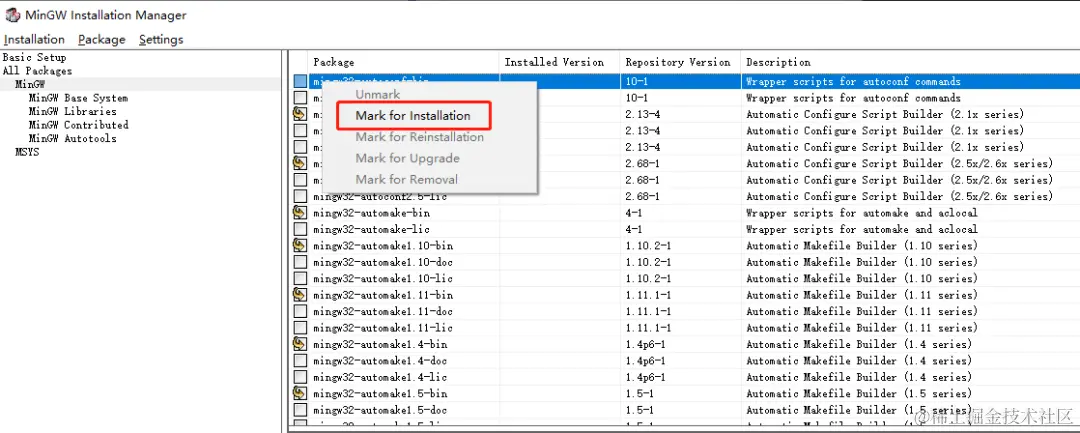Click version 1.10.2-1 in automake1.10-lic row
1080x433 pixels.
coord(648,278)
